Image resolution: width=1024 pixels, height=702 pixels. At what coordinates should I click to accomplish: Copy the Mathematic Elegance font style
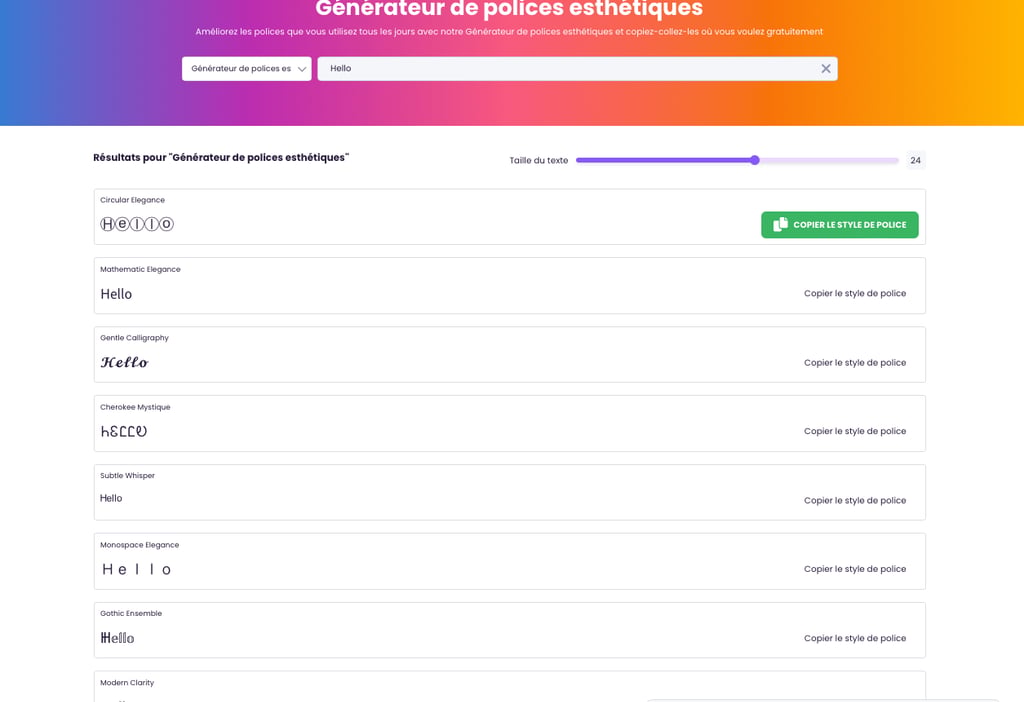(854, 294)
